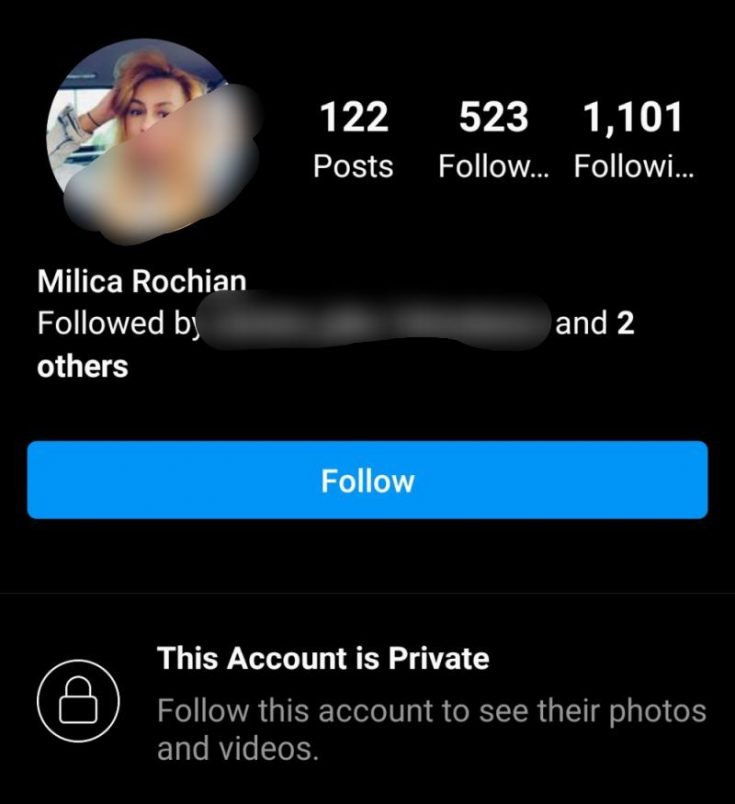
Task: Open the 1,101 following number
Action: (633, 118)
